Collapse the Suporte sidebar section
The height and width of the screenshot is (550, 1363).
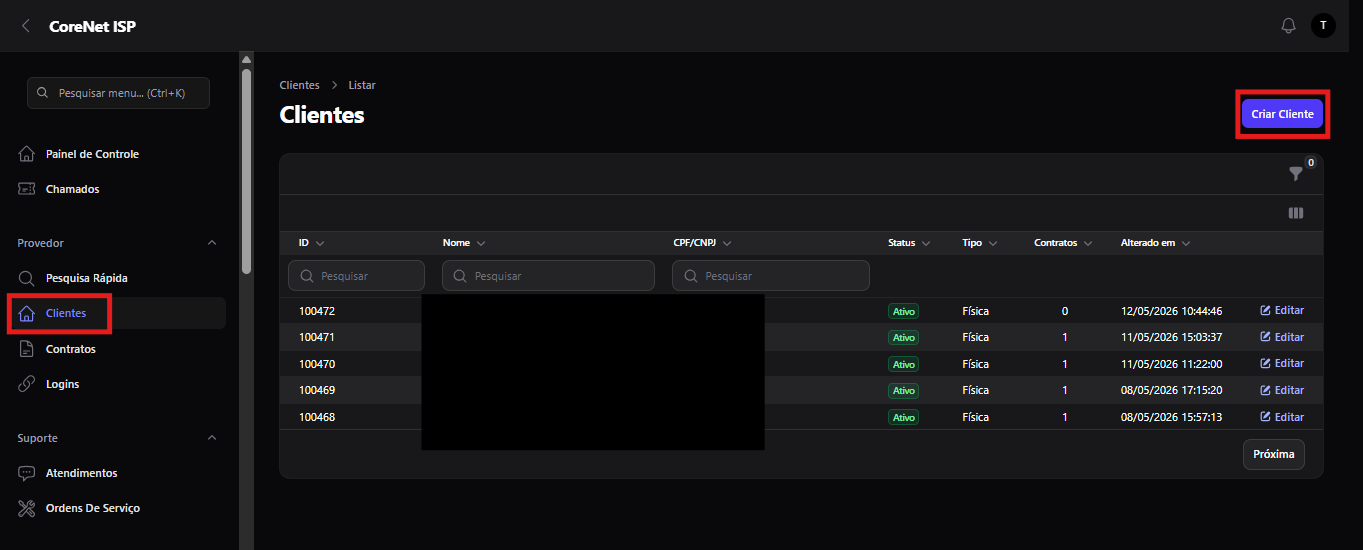[211, 438]
